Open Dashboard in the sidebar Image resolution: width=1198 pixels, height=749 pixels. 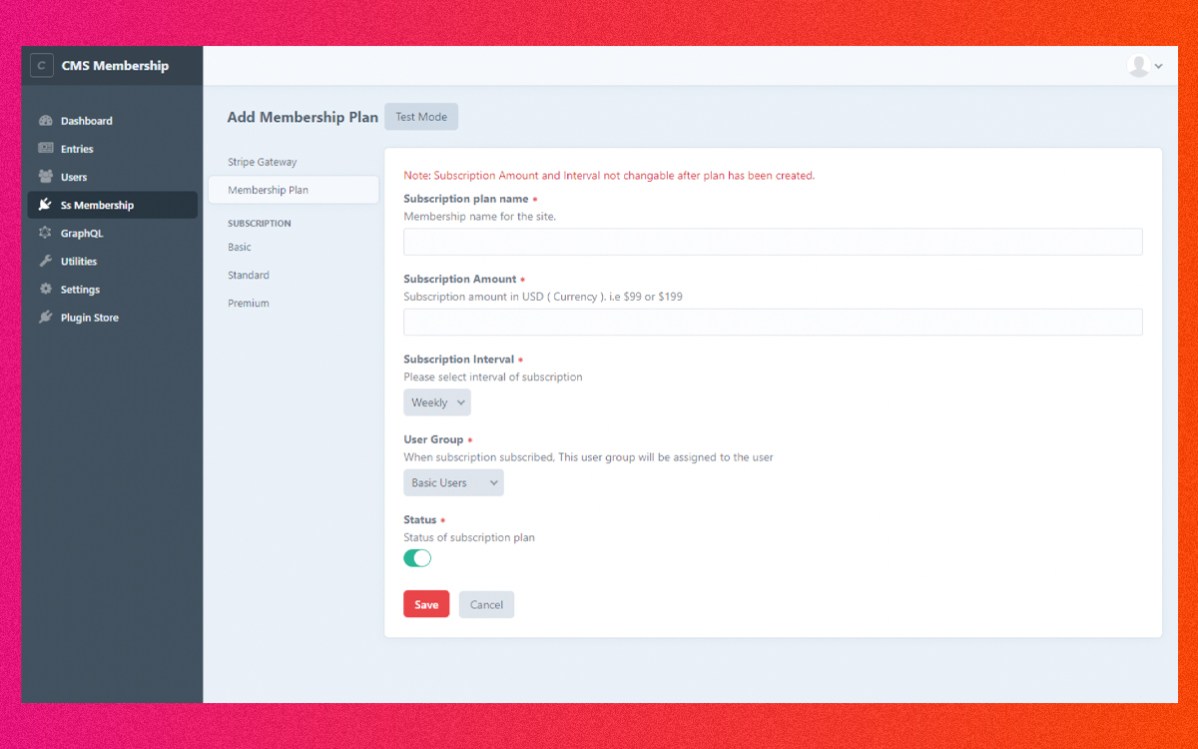point(112,121)
